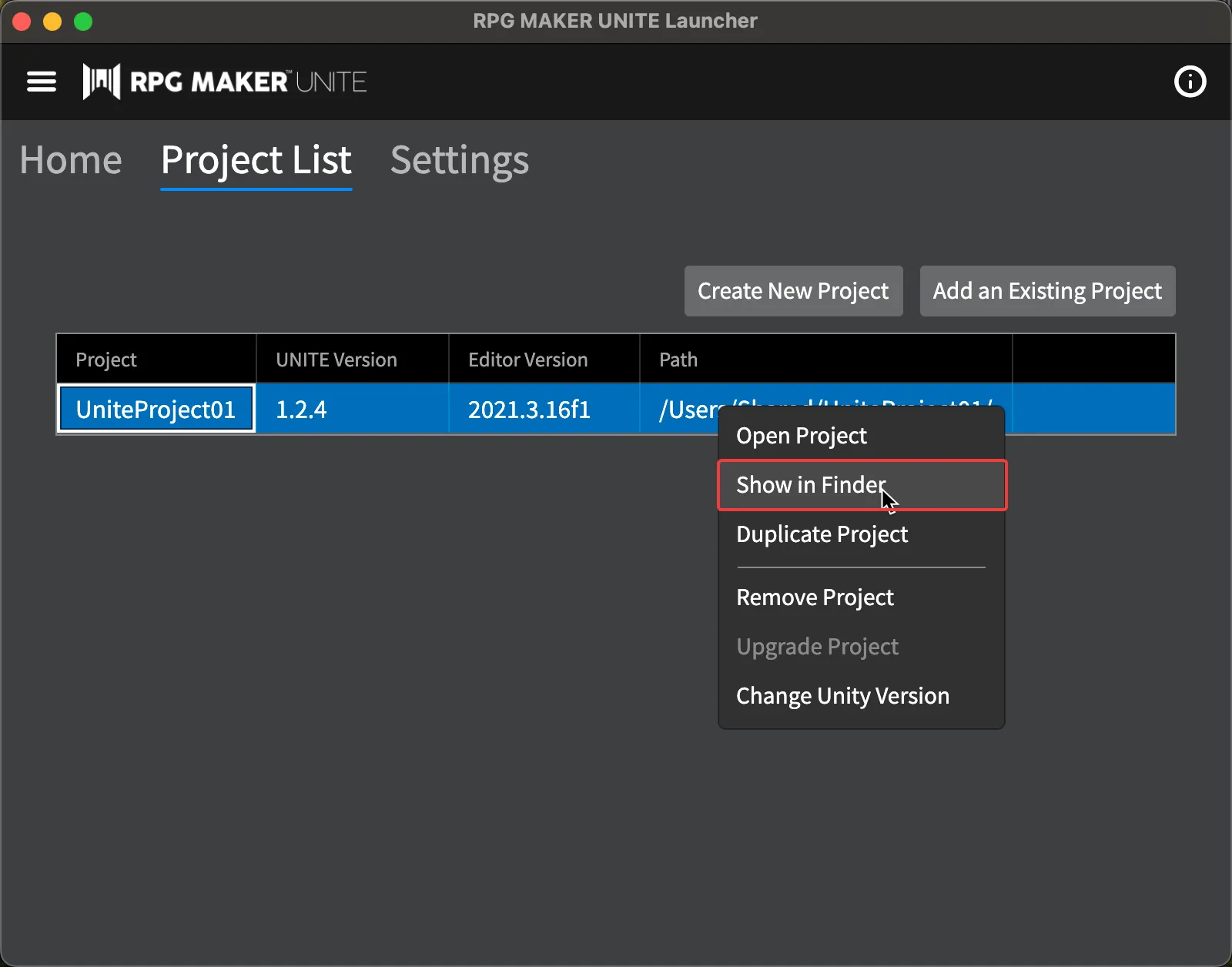Click the Project column header
Viewport: 1232px width, 967px height.
tap(106, 360)
